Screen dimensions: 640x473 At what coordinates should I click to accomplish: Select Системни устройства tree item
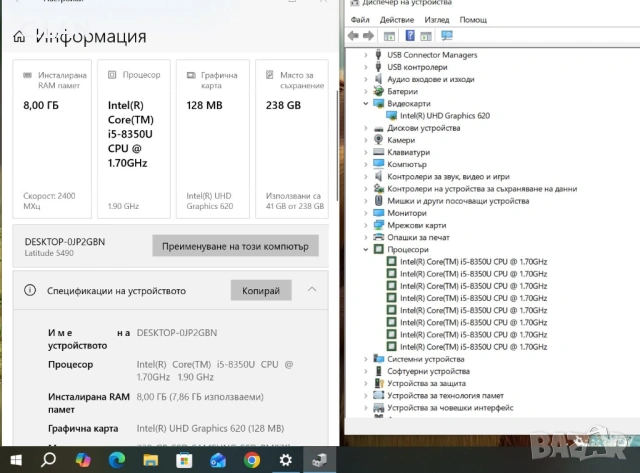click(426, 359)
